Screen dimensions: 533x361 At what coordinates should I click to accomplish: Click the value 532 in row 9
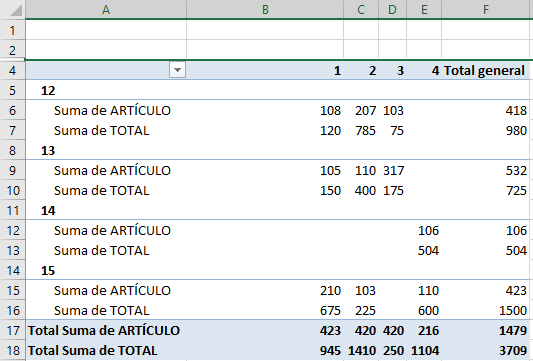pyautogui.click(x=516, y=170)
